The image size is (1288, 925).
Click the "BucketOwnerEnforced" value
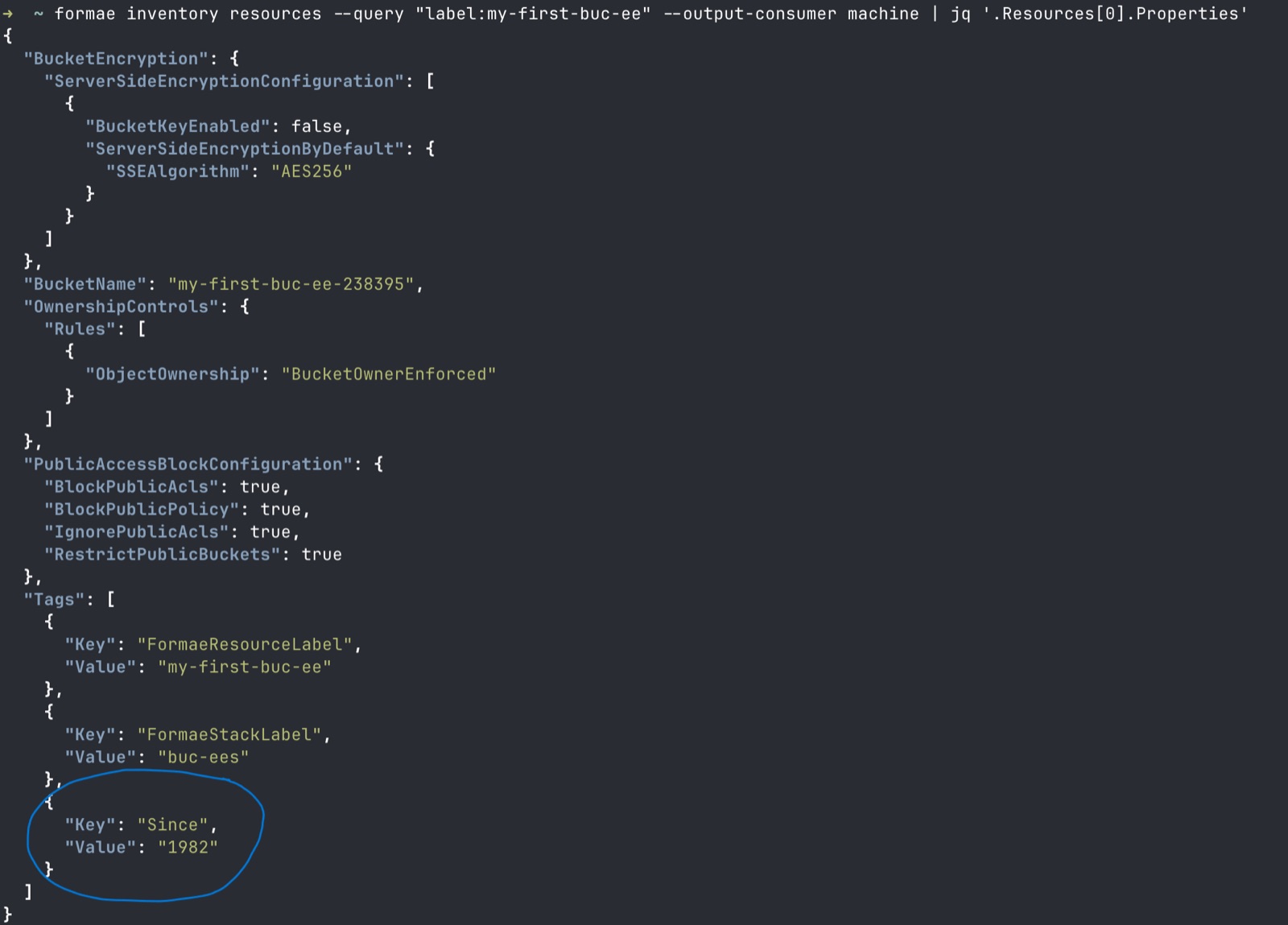(x=389, y=374)
